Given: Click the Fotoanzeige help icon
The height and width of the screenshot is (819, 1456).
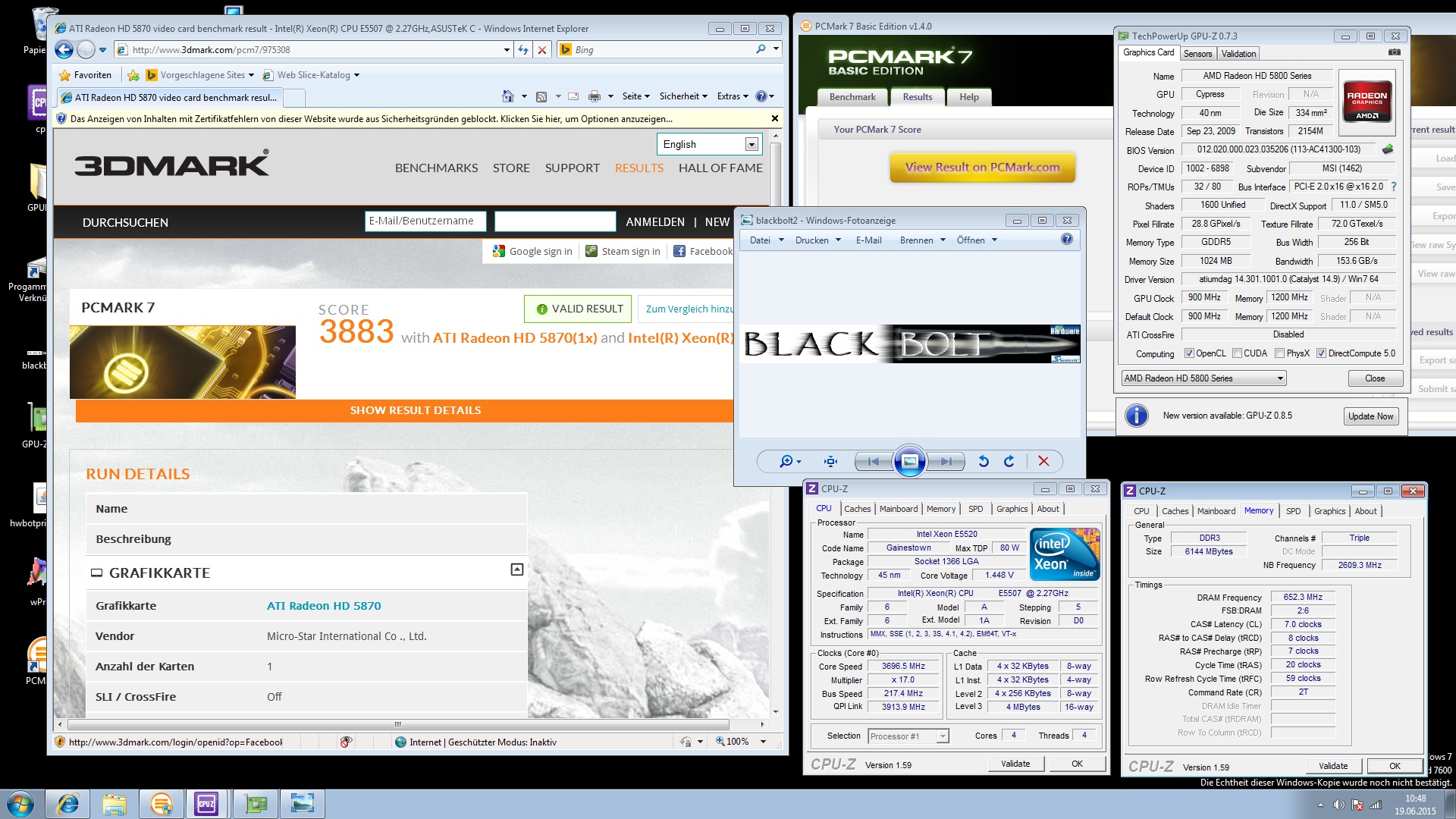Looking at the screenshot, I should [x=1067, y=240].
